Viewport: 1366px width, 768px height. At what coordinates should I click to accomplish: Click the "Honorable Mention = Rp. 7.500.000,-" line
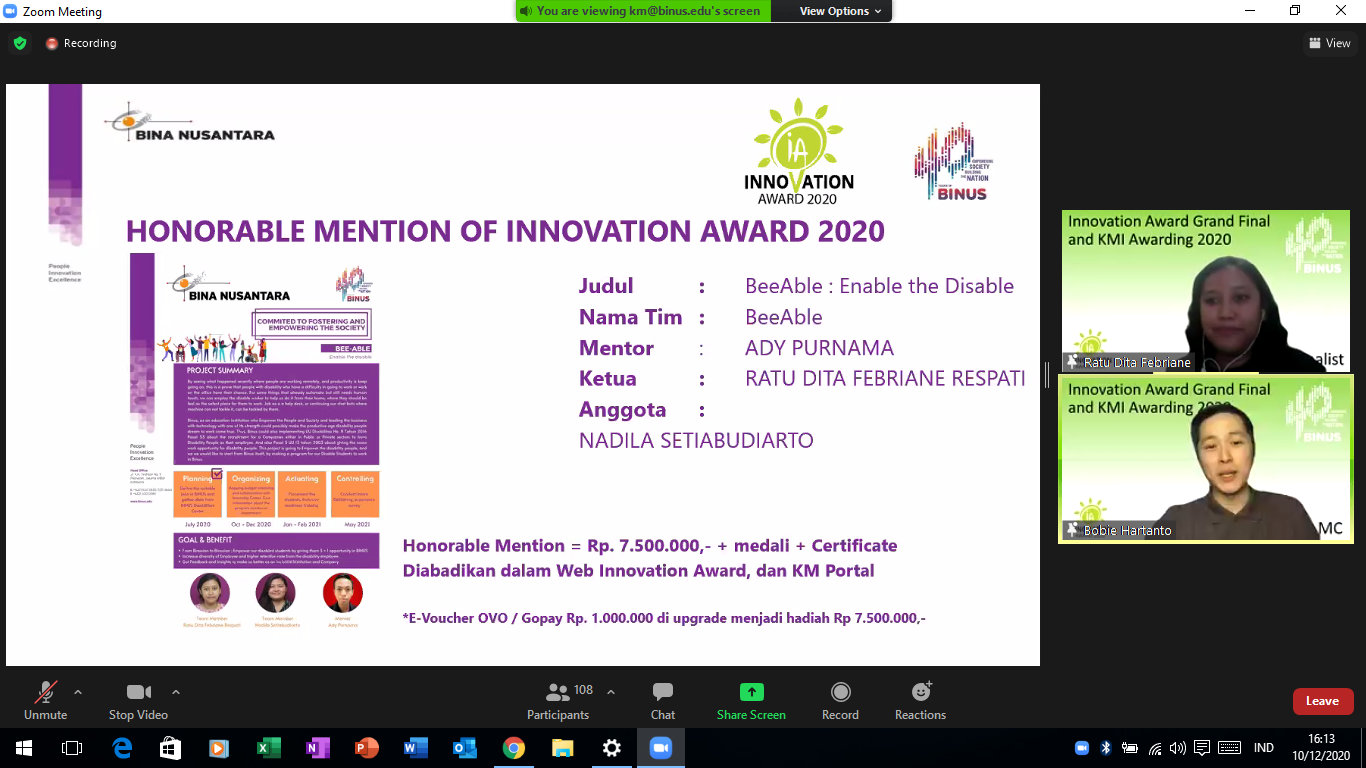point(650,545)
